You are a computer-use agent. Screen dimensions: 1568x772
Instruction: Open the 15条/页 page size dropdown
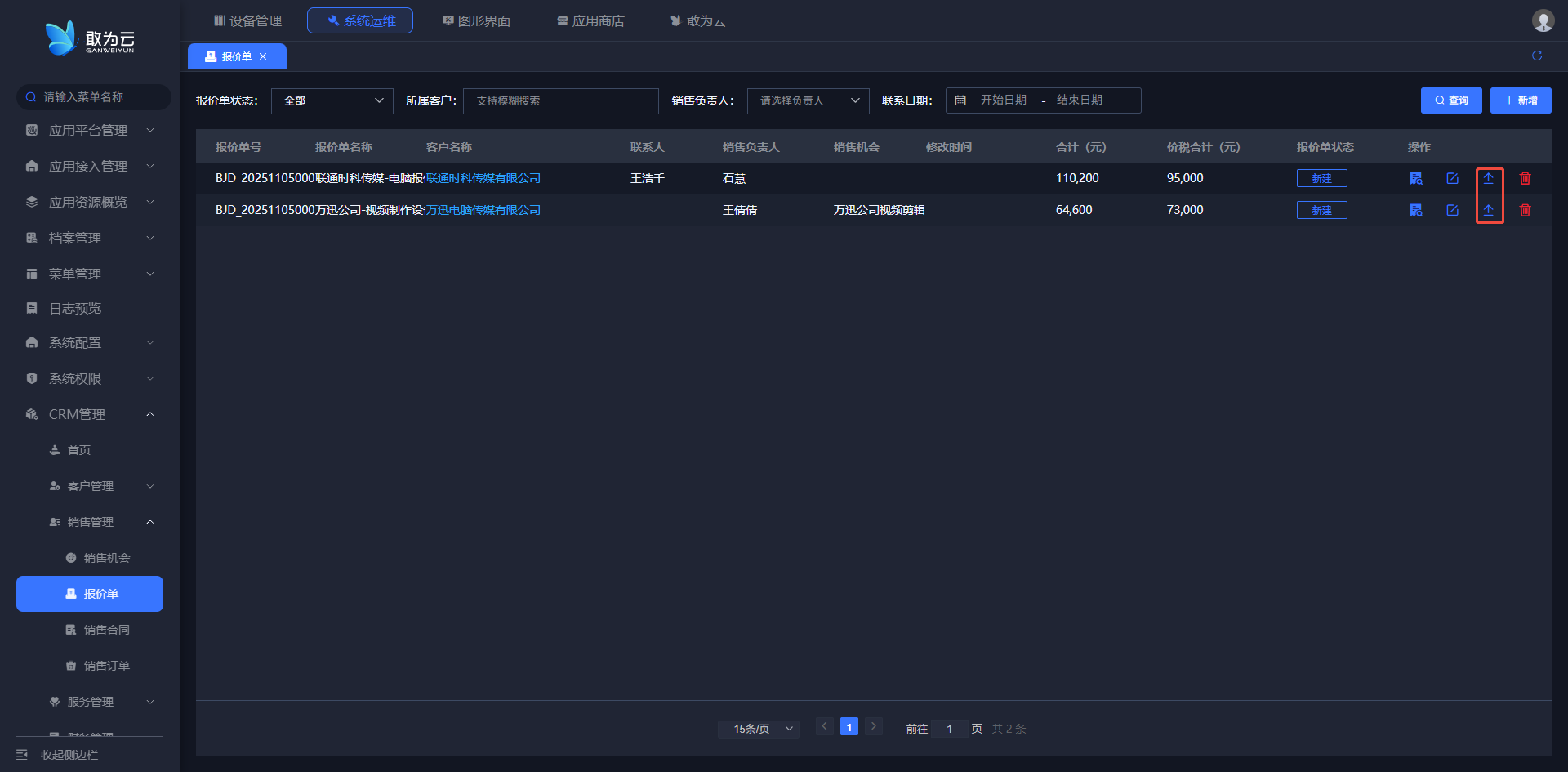click(759, 729)
